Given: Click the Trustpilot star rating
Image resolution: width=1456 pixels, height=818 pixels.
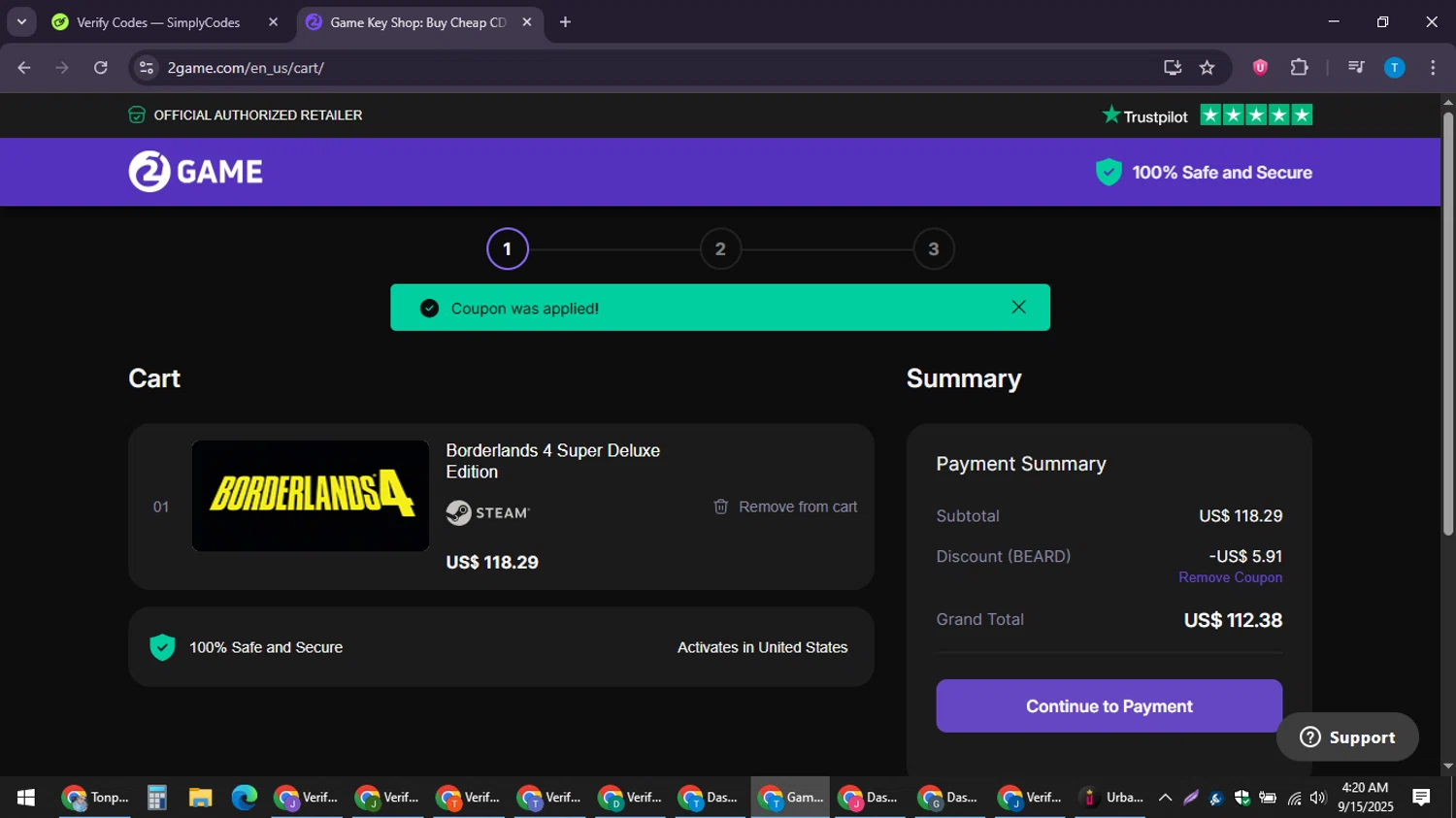Looking at the screenshot, I should 1256,115.
